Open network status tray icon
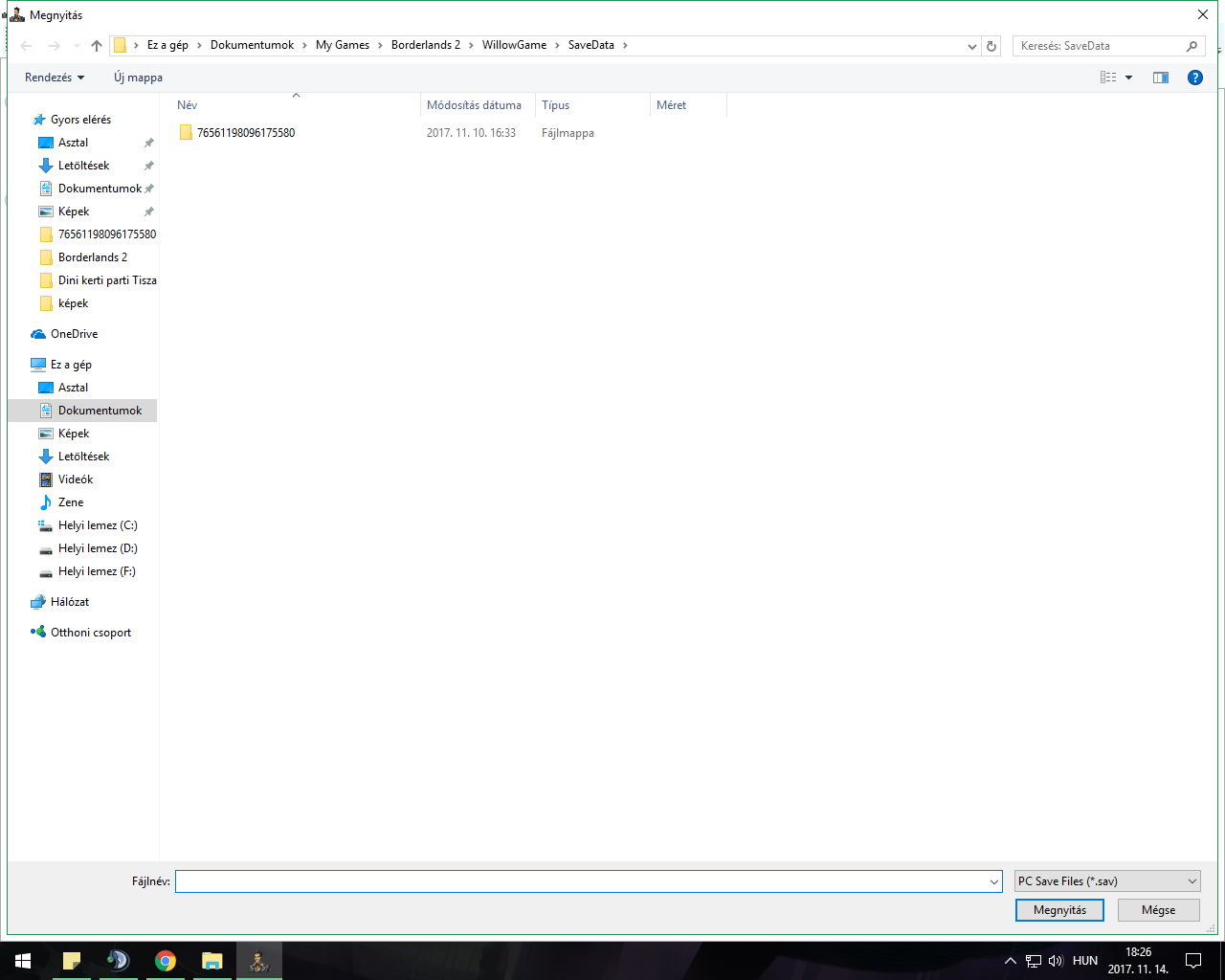 point(1034,961)
